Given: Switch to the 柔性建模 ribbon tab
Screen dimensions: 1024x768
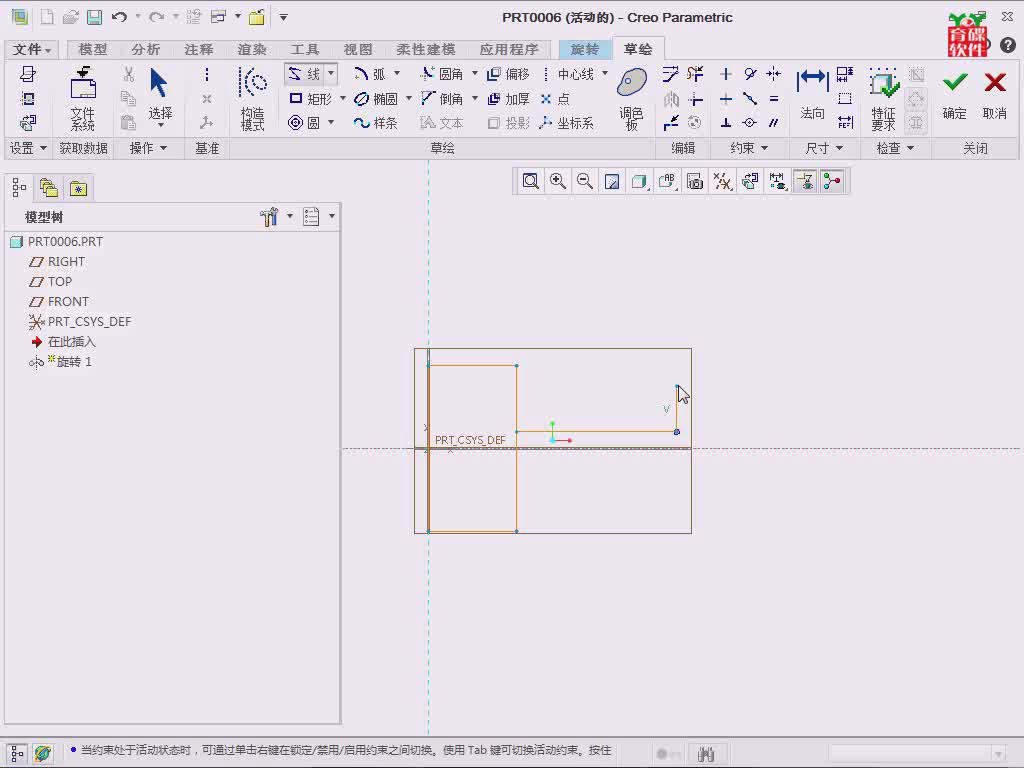Looking at the screenshot, I should [425, 50].
